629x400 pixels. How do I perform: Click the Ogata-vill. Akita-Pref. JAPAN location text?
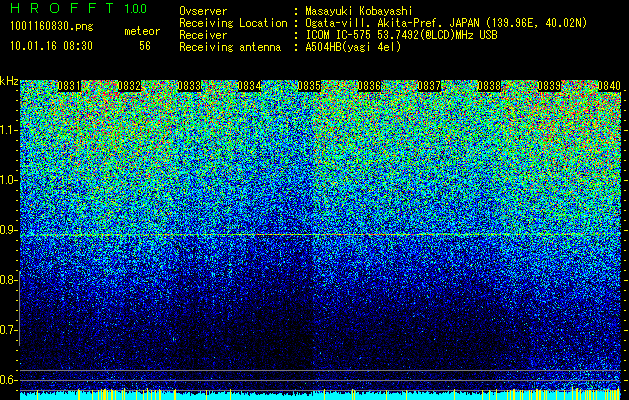446,23
